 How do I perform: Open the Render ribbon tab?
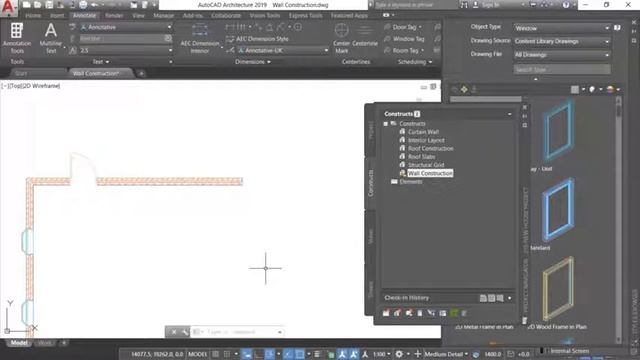click(114, 16)
